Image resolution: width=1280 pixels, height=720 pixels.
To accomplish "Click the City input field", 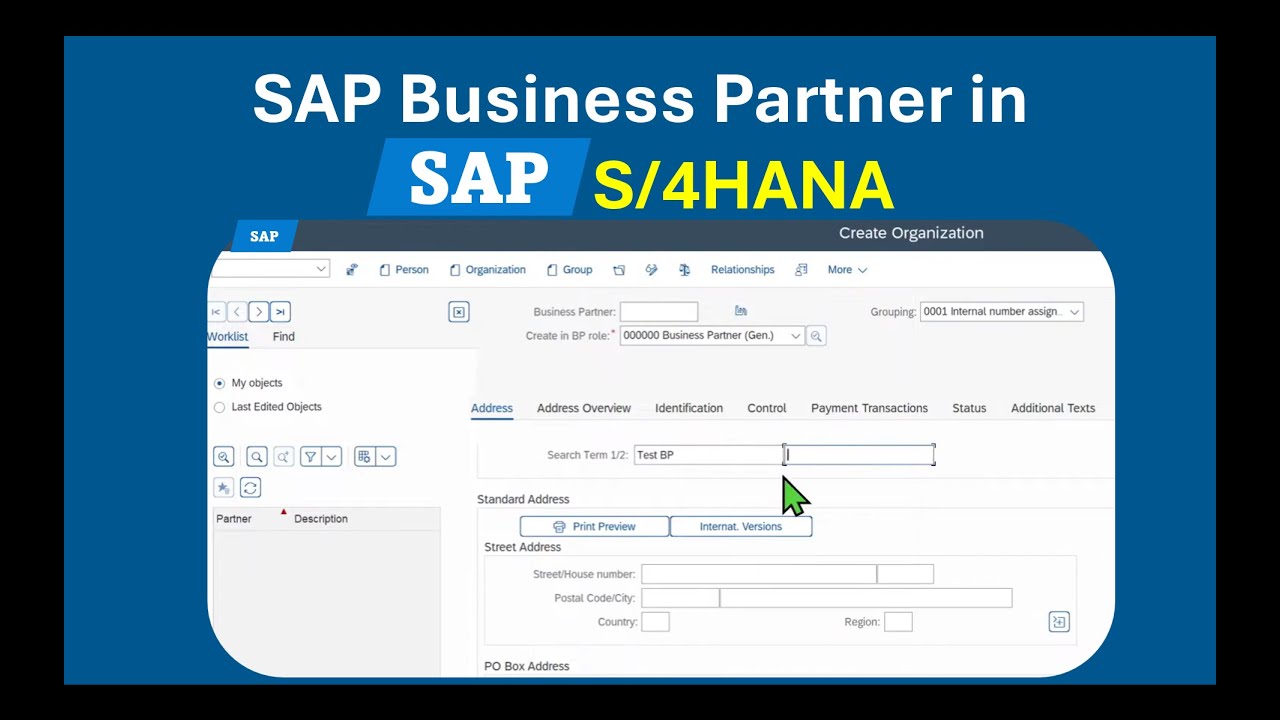I will (866, 598).
